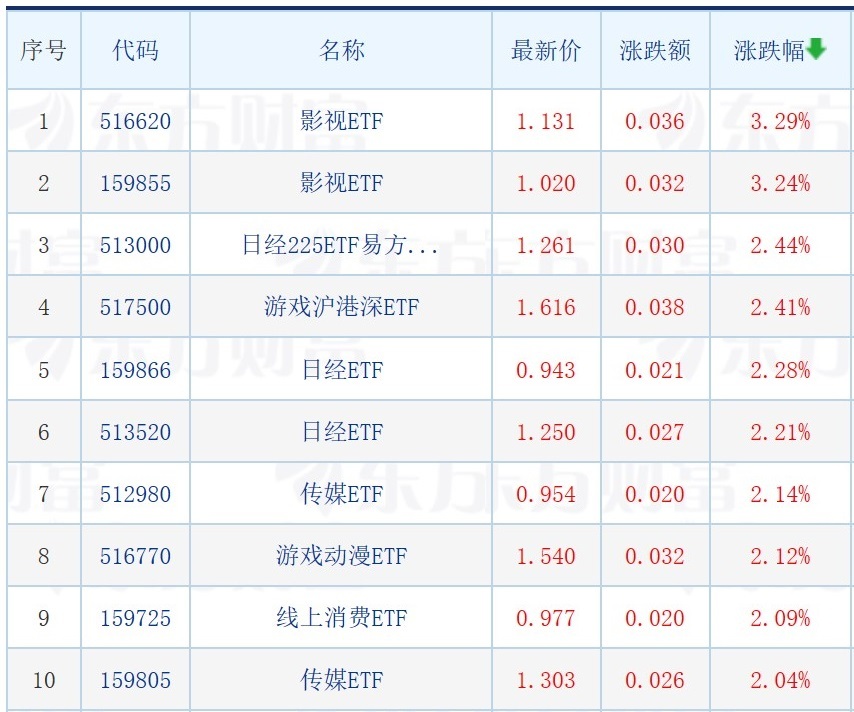Sort by the 涨跌额 column header

tap(655, 51)
